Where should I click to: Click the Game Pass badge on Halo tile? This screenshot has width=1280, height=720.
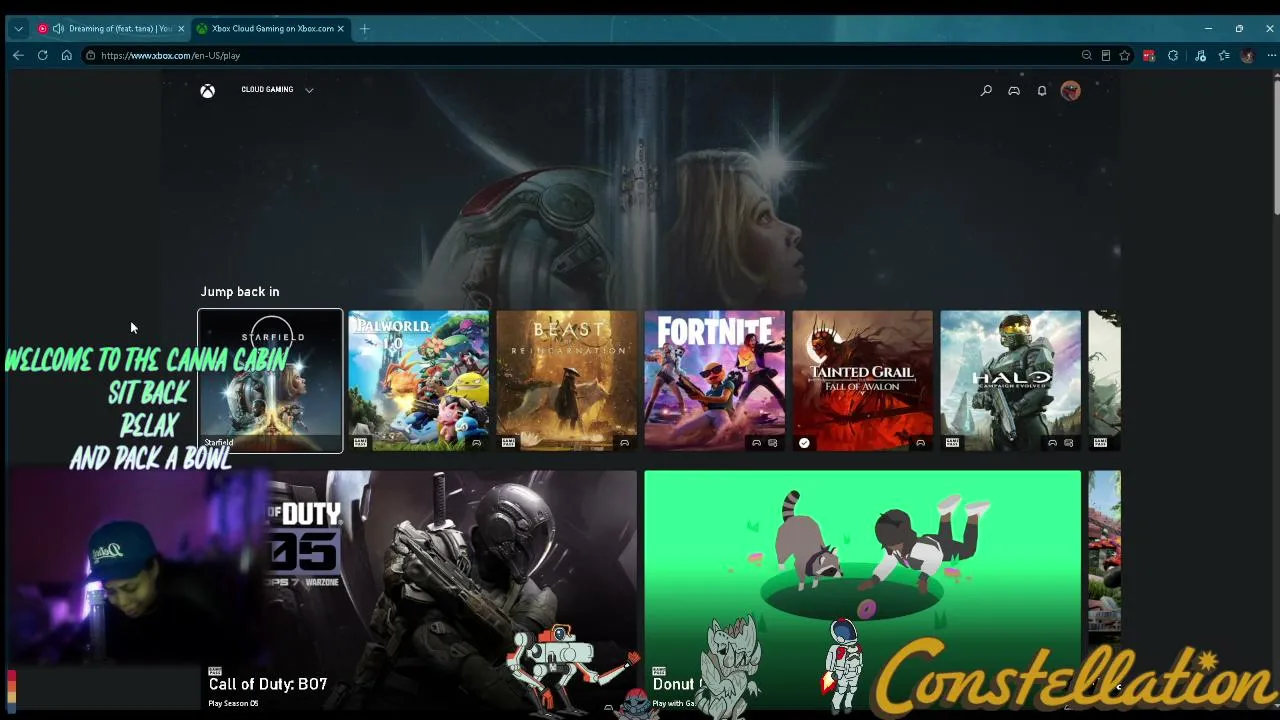[x=952, y=443]
